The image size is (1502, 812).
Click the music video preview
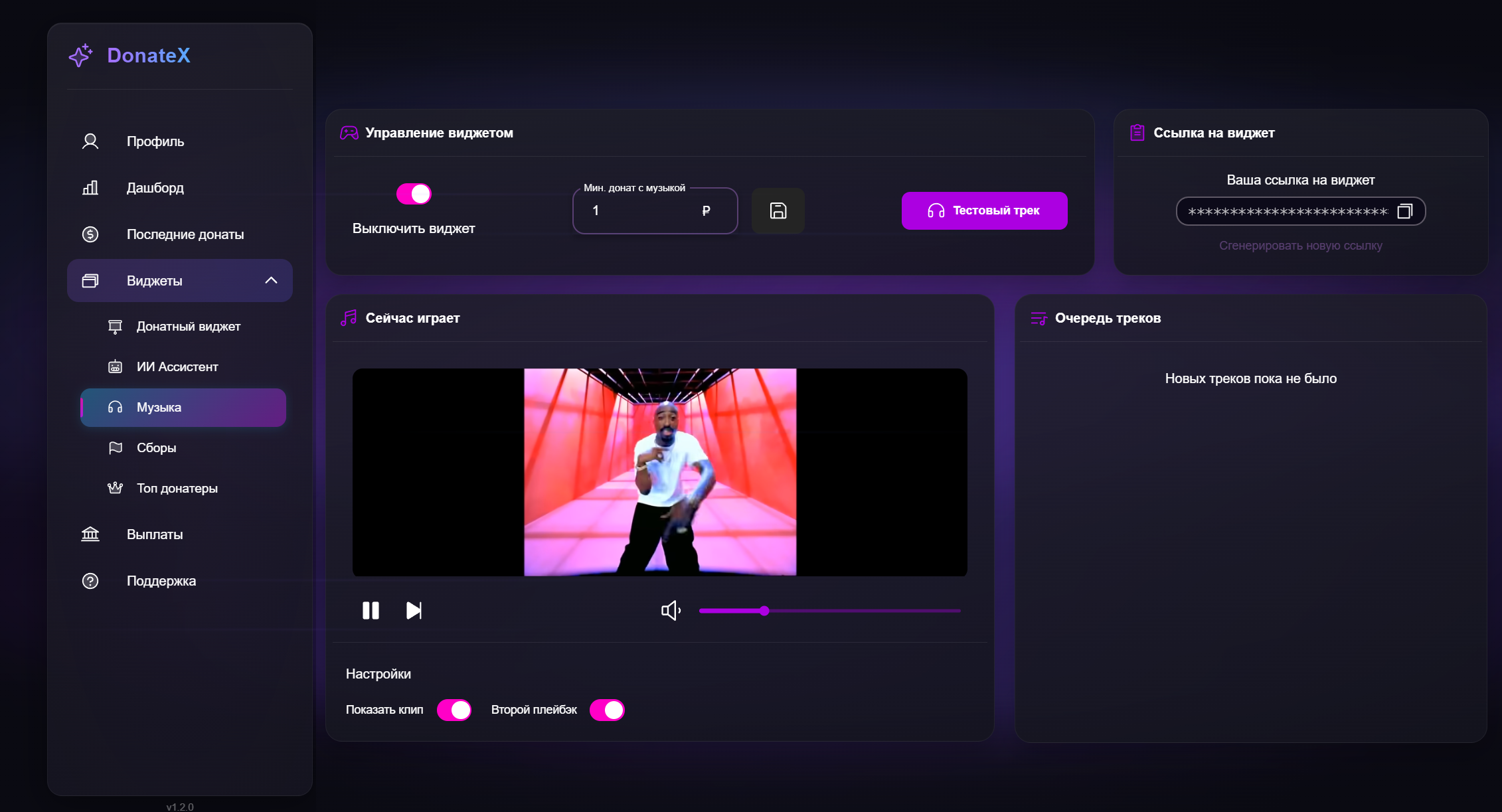point(659,472)
